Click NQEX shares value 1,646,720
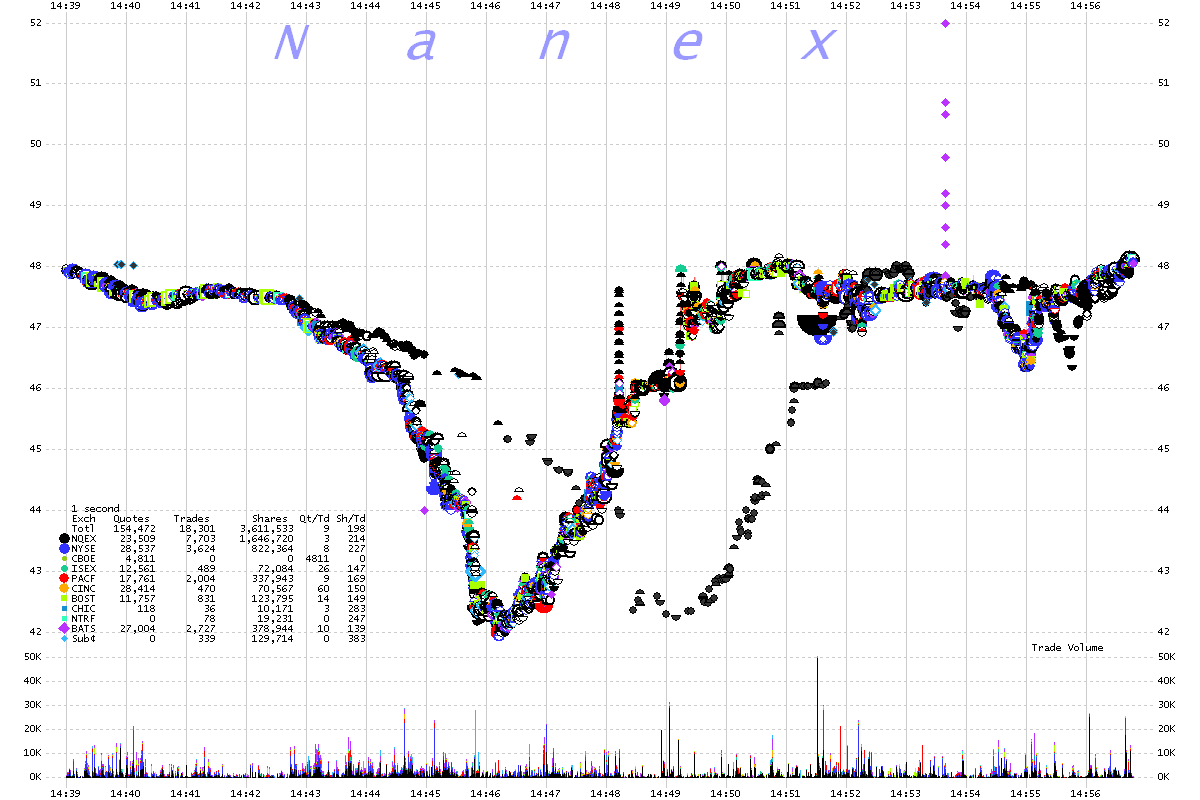The image size is (1200, 800). point(266,538)
